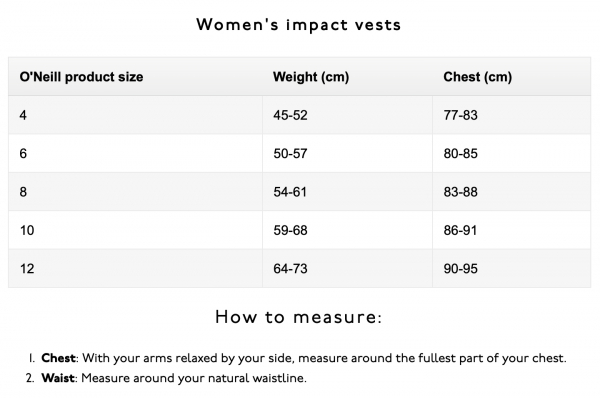Screen dimensions: 600x398
Task: Click the Women's impact vests heading
Action: [298, 25]
